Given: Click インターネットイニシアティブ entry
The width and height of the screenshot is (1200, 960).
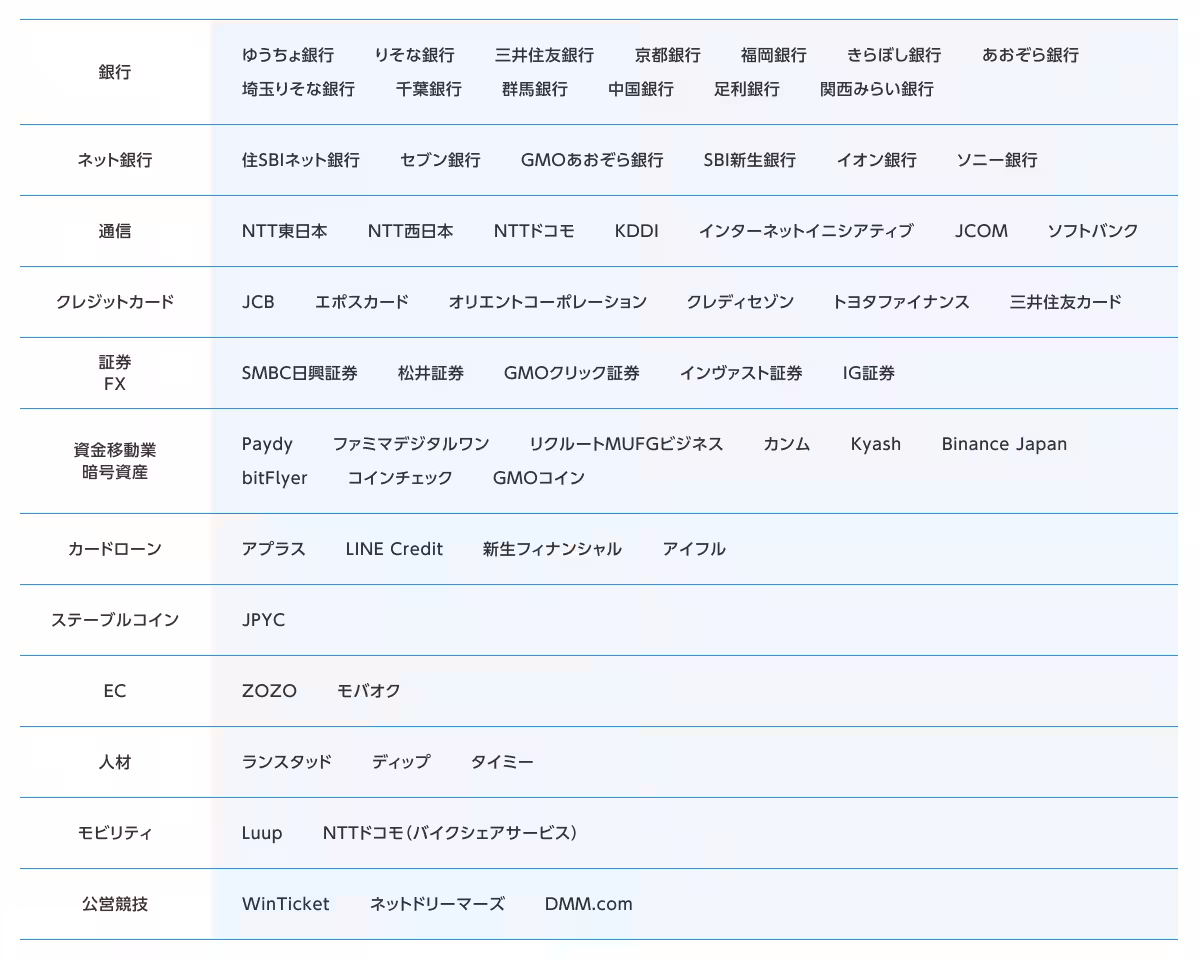Looking at the screenshot, I should [x=806, y=231].
